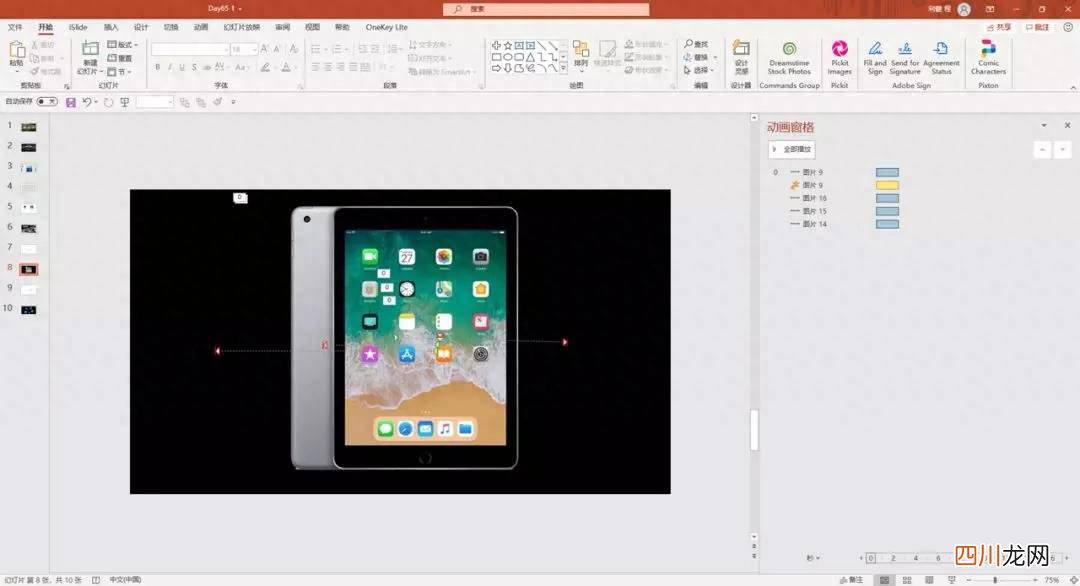Screen dimensions: 1080x586
Task: Toggle the 自动保存 autosave switch
Action: [x=47, y=102]
